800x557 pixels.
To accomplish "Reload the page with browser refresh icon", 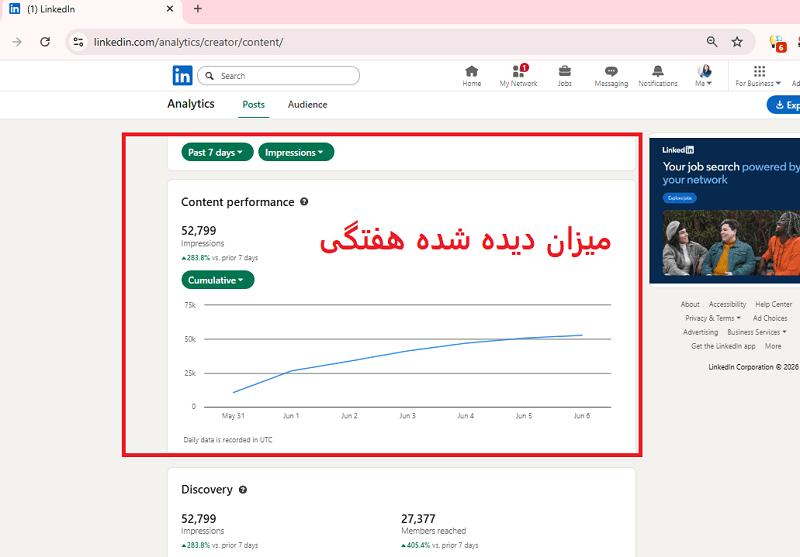I will point(45,42).
